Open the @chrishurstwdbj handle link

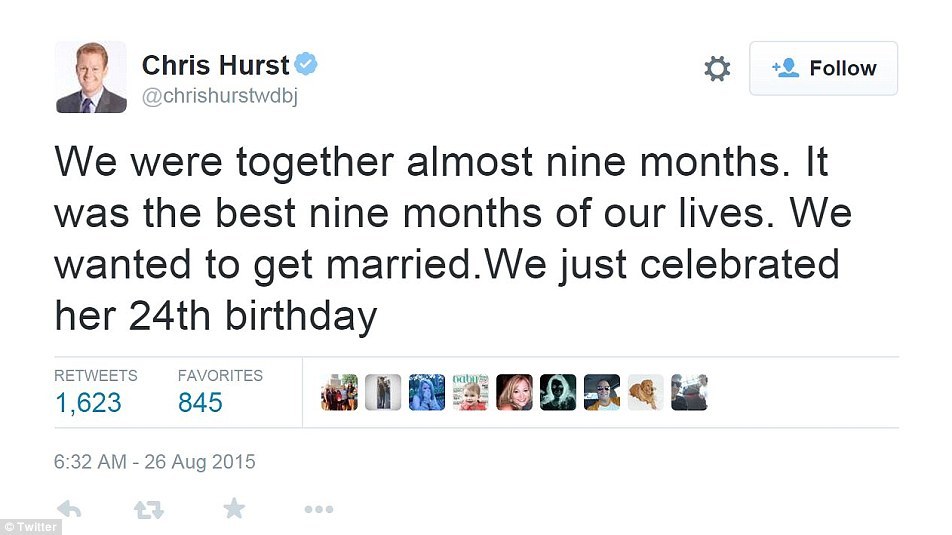(x=221, y=96)
